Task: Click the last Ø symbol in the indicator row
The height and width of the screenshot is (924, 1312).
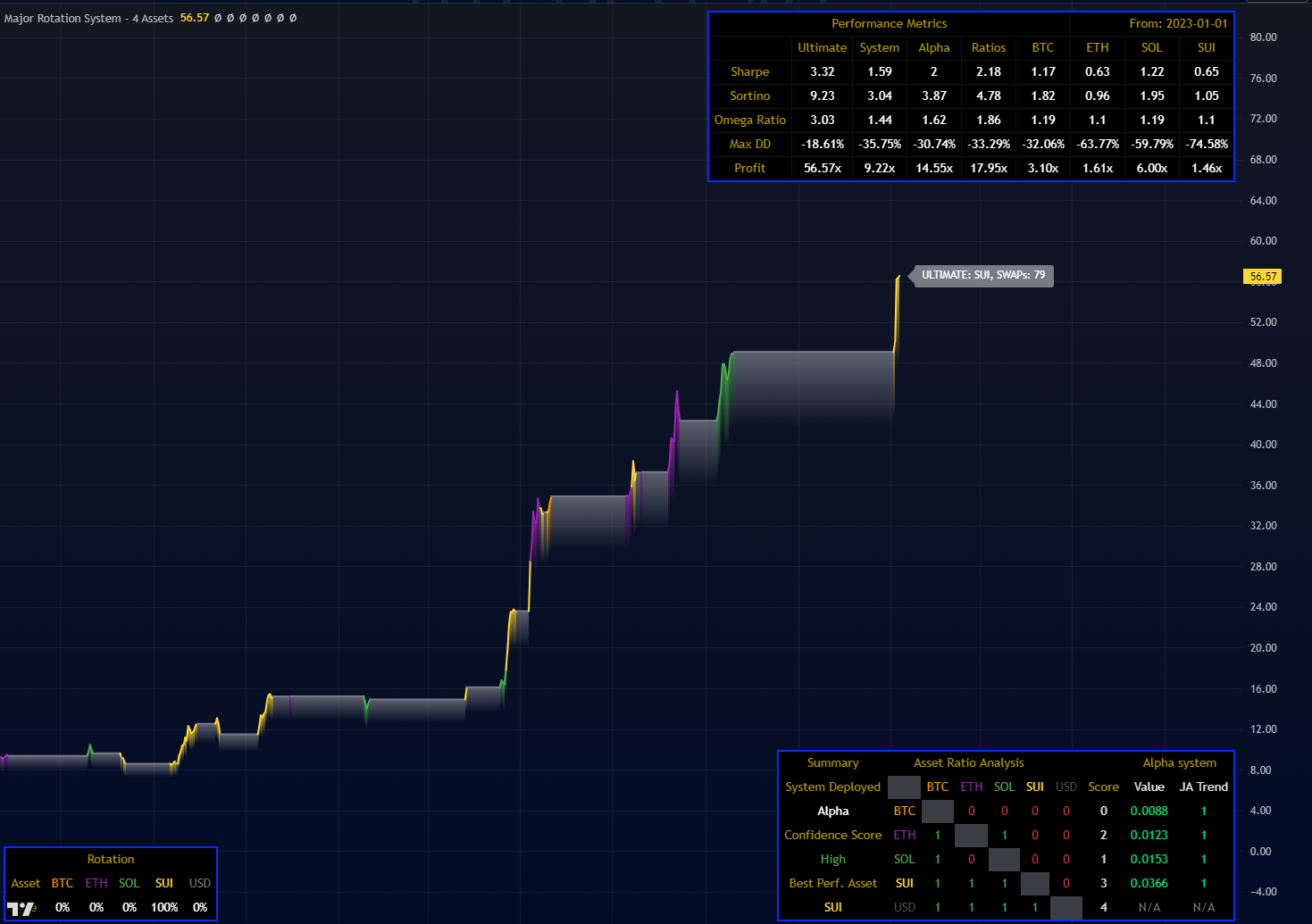Action: 293,18
